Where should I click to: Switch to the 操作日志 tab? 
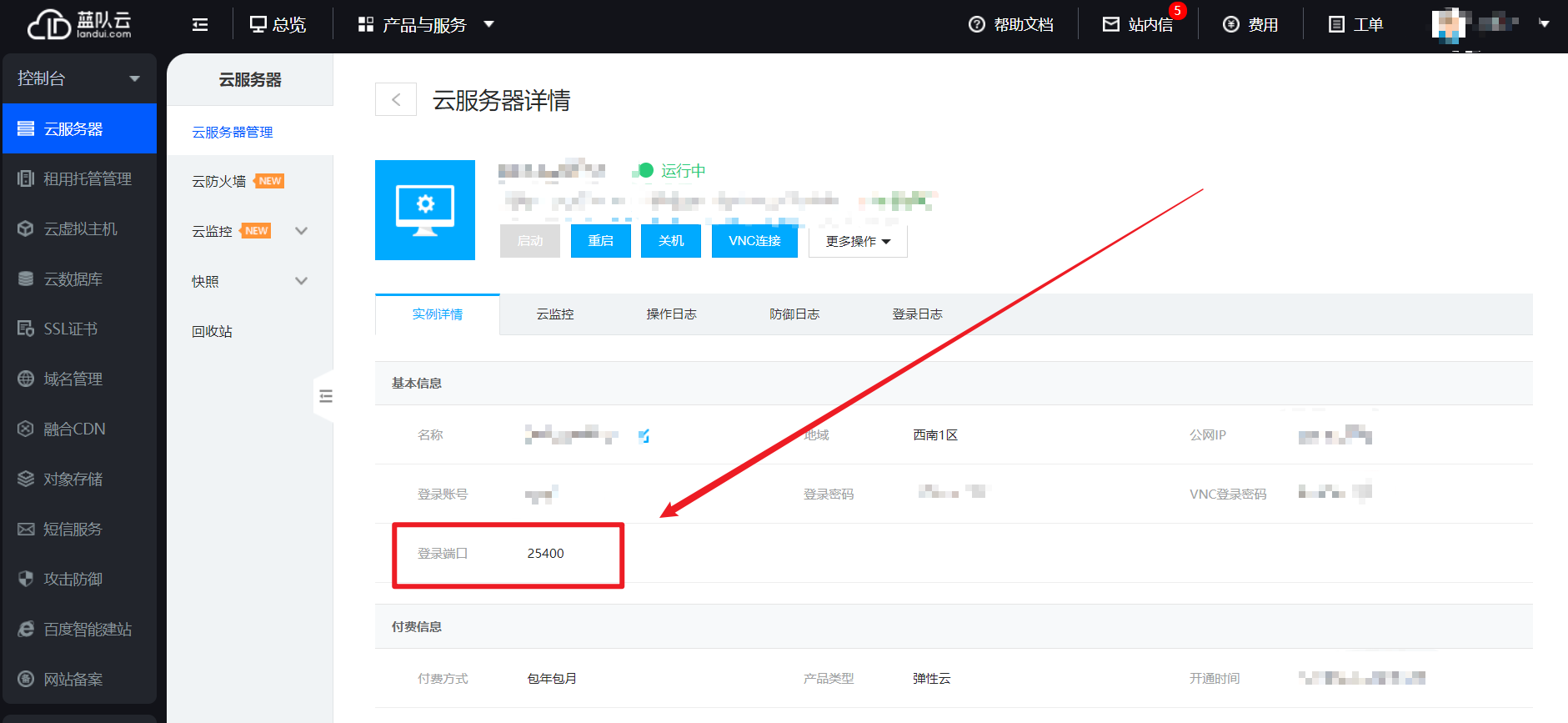[x=671, y=314]
